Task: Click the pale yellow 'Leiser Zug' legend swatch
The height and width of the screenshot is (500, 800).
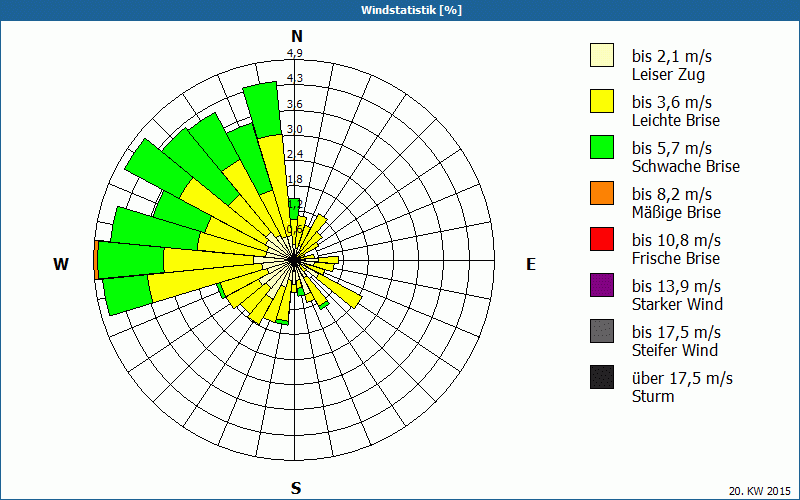Action: click(x=601, y=55)
